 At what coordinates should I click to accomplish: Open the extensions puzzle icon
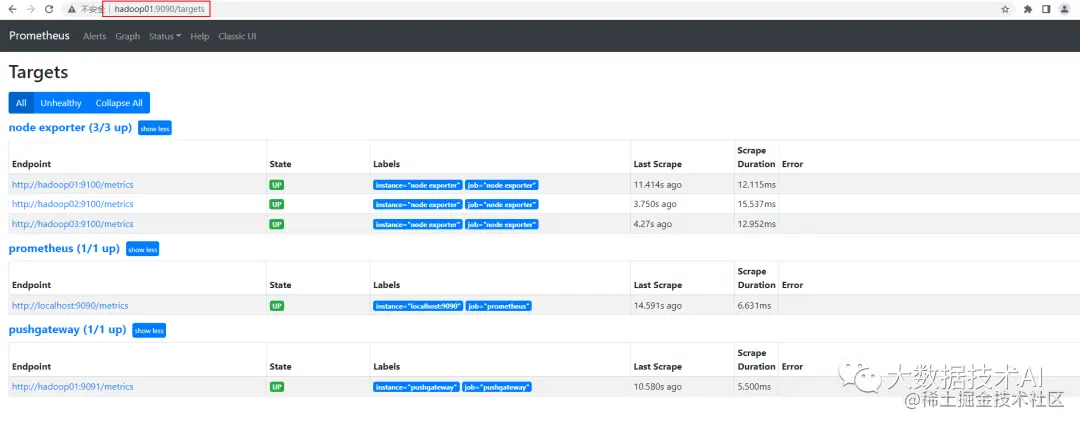point(1028,10)
